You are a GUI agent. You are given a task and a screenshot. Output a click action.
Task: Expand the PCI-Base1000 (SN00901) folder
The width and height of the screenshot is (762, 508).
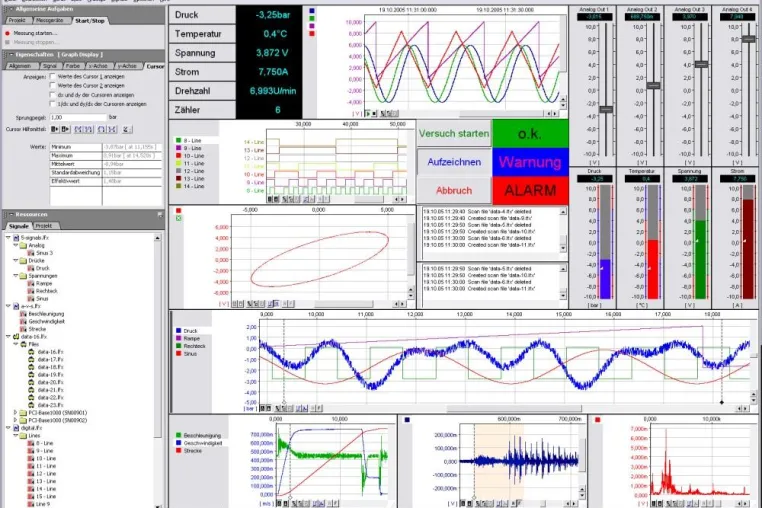pyautogui.click(x=16, y=413)
